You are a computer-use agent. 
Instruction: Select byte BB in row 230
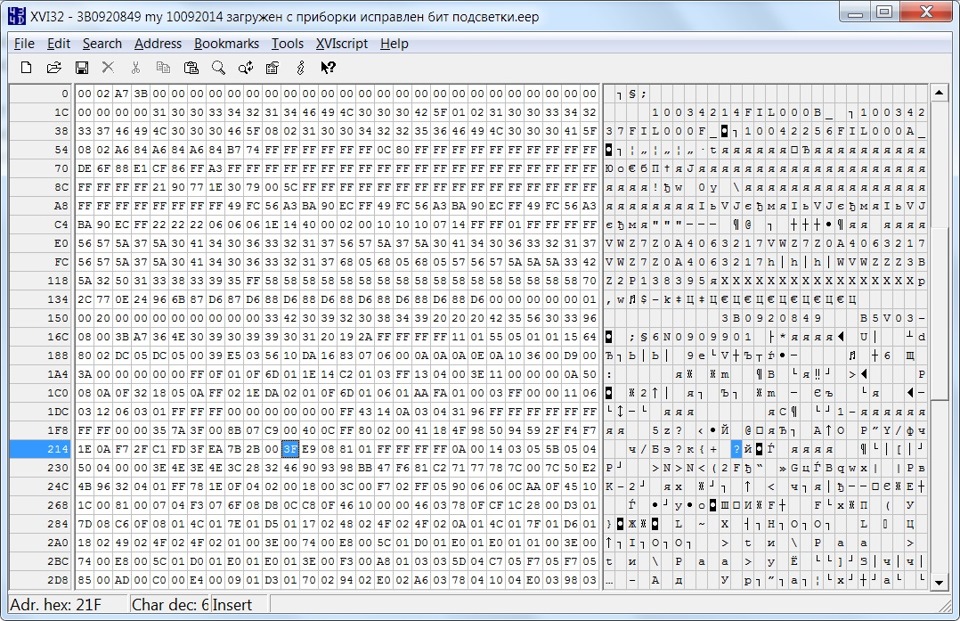pyautogui.click(x=365, y=468)
